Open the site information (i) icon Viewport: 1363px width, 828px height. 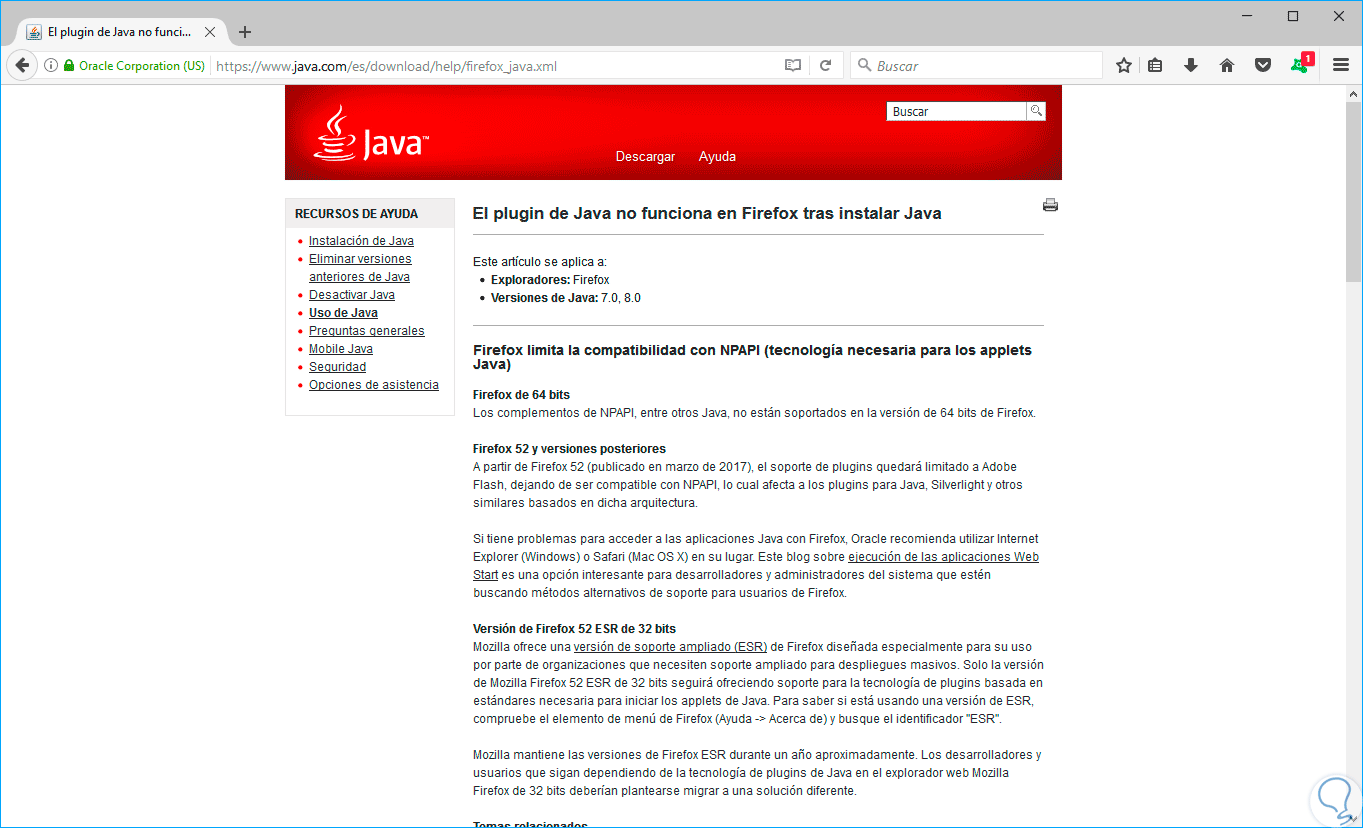(51, 65)
